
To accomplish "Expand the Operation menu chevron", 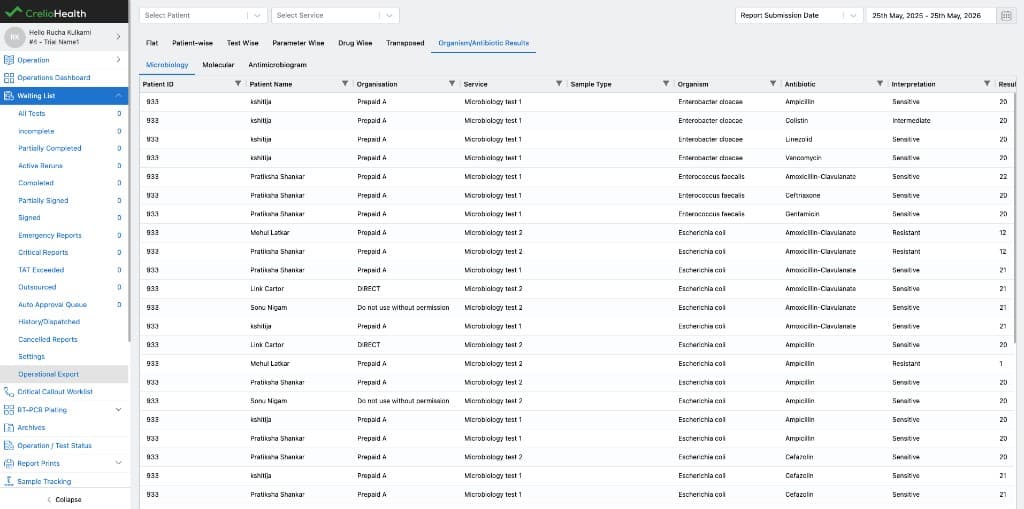I will point(118,60).
